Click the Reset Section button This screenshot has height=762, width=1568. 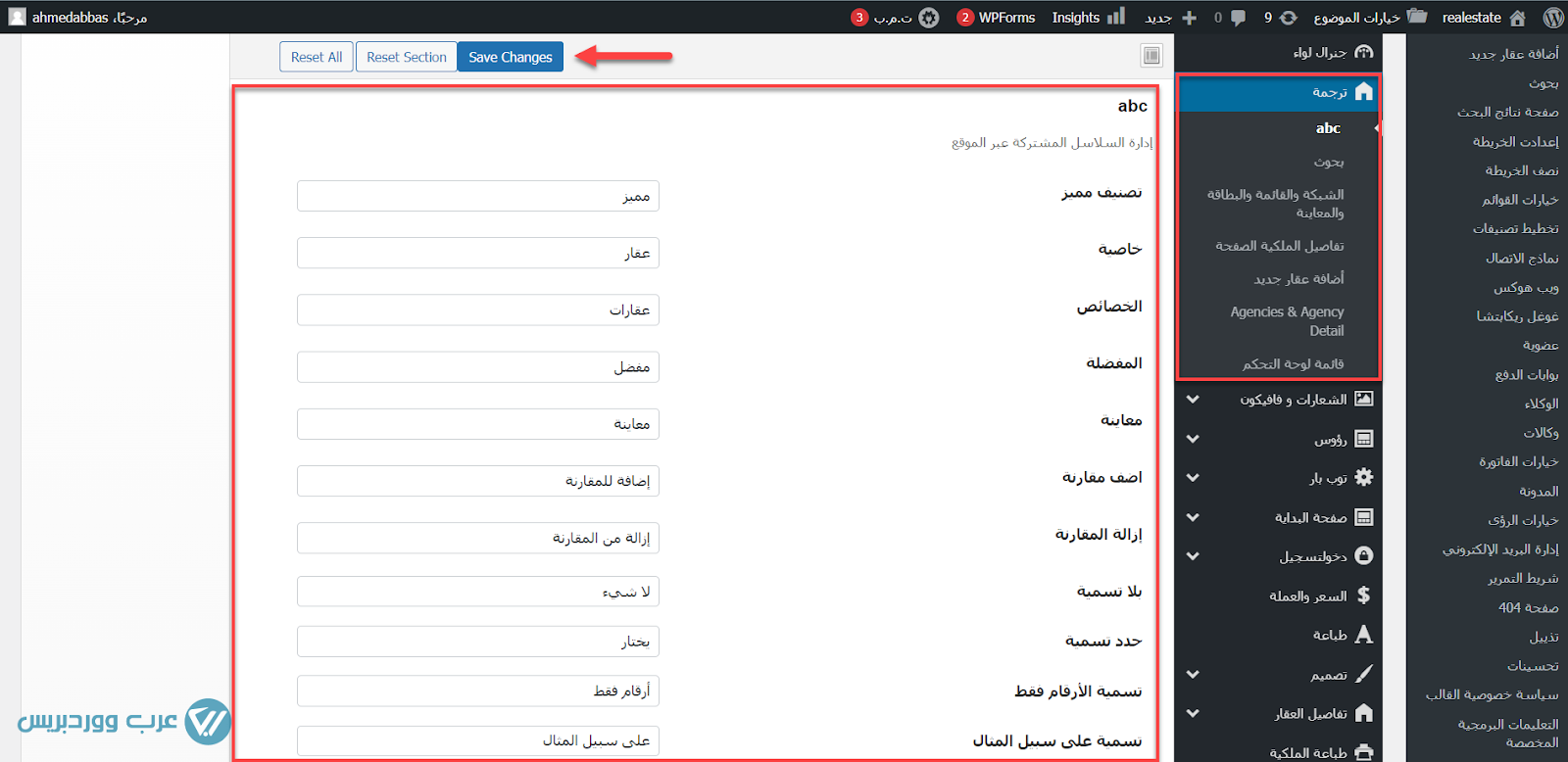(406, 57)
